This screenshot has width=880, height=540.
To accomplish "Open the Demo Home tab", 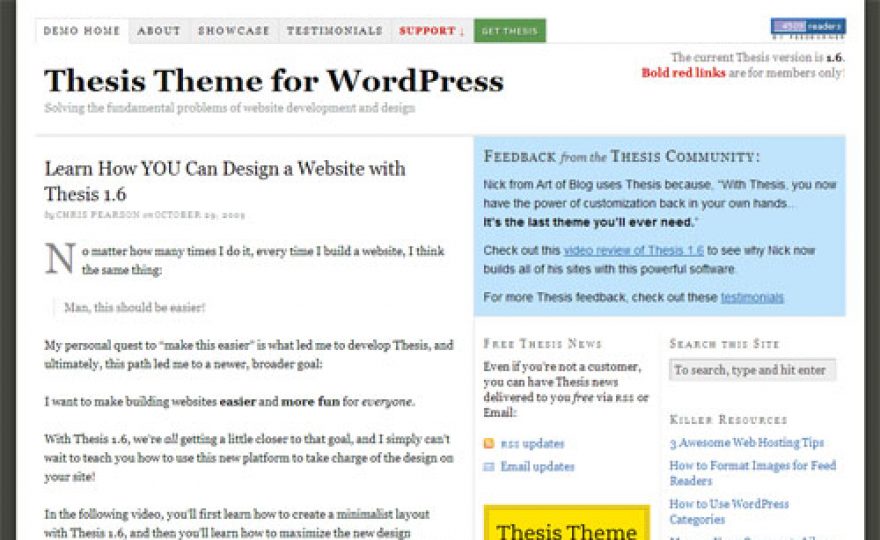I will point(82,31).
